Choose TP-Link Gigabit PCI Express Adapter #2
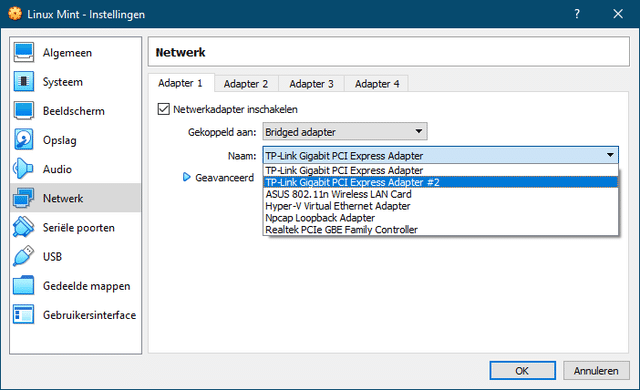Image resolution: width=640 pixels, height=390 pixels. (440, 182)
